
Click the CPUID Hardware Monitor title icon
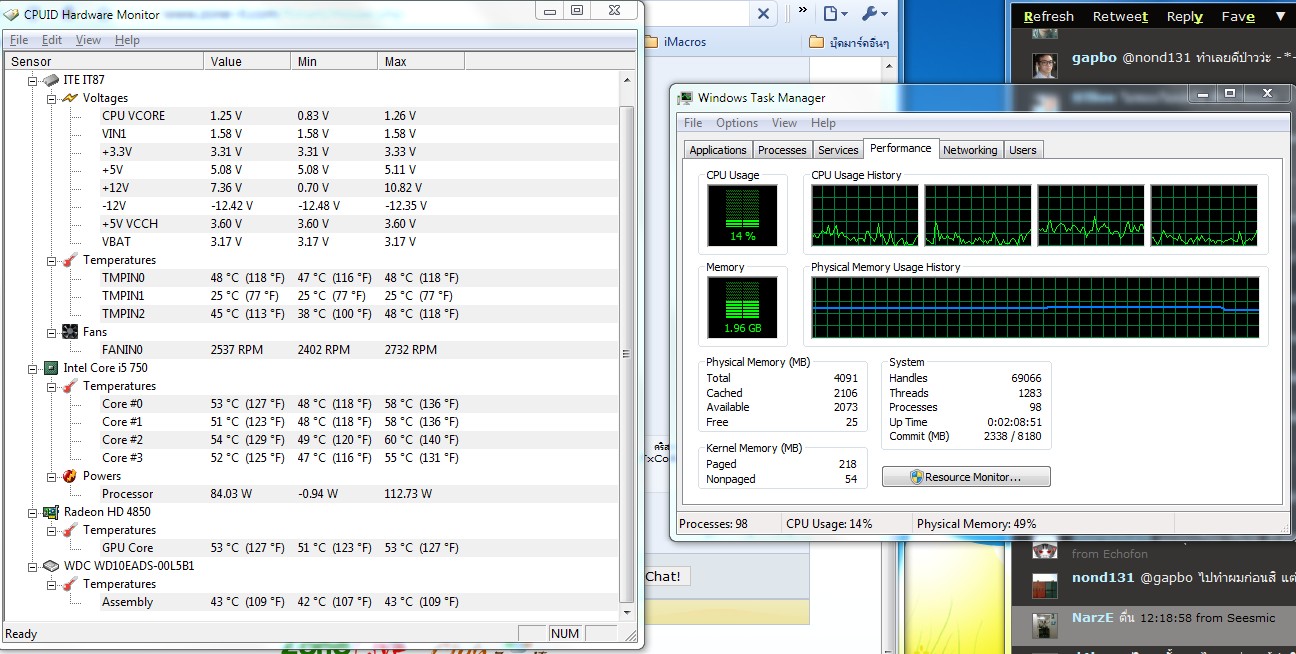click(x=12, y=14)
